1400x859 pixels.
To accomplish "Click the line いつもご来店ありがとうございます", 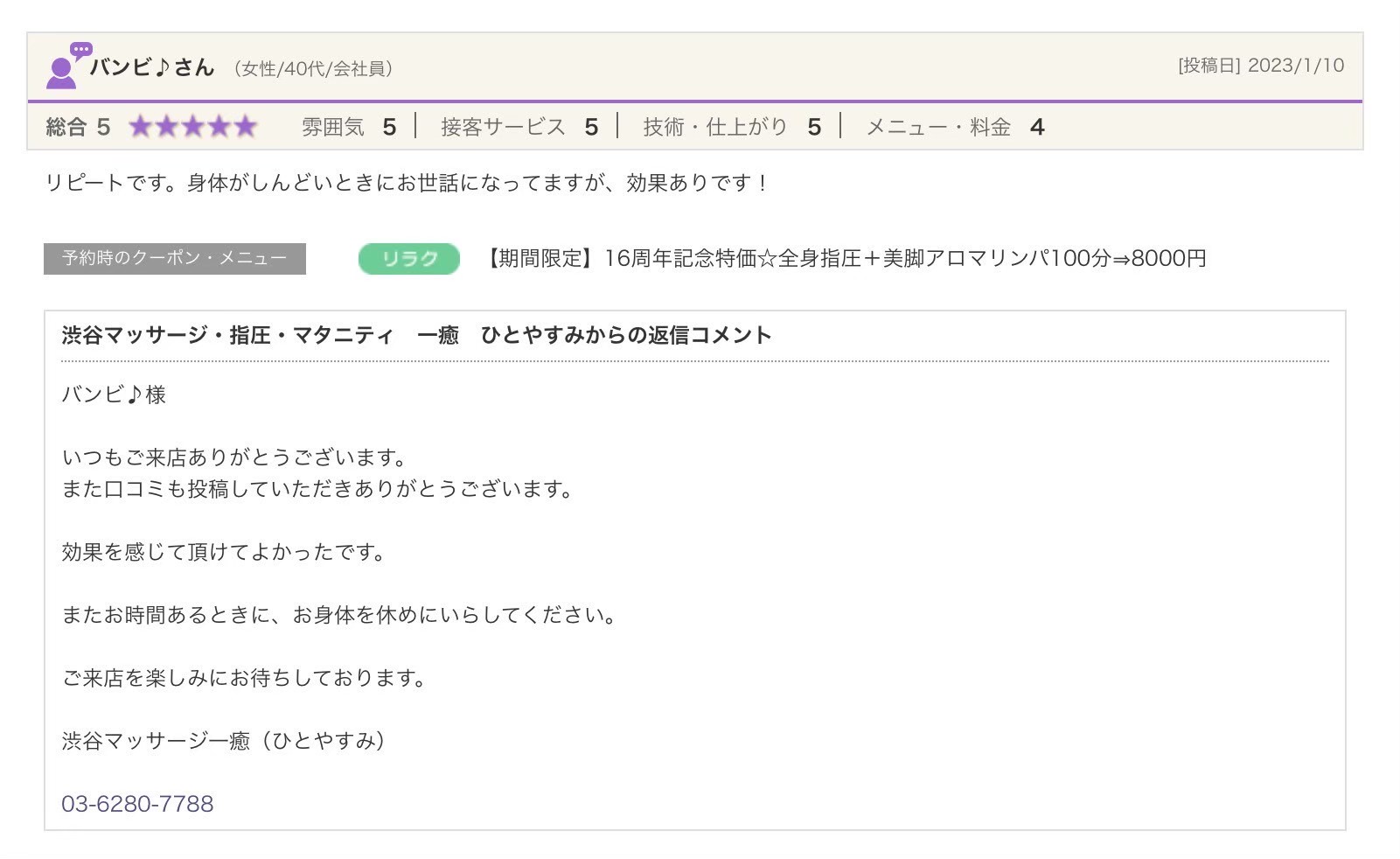I will coord(235,457).
